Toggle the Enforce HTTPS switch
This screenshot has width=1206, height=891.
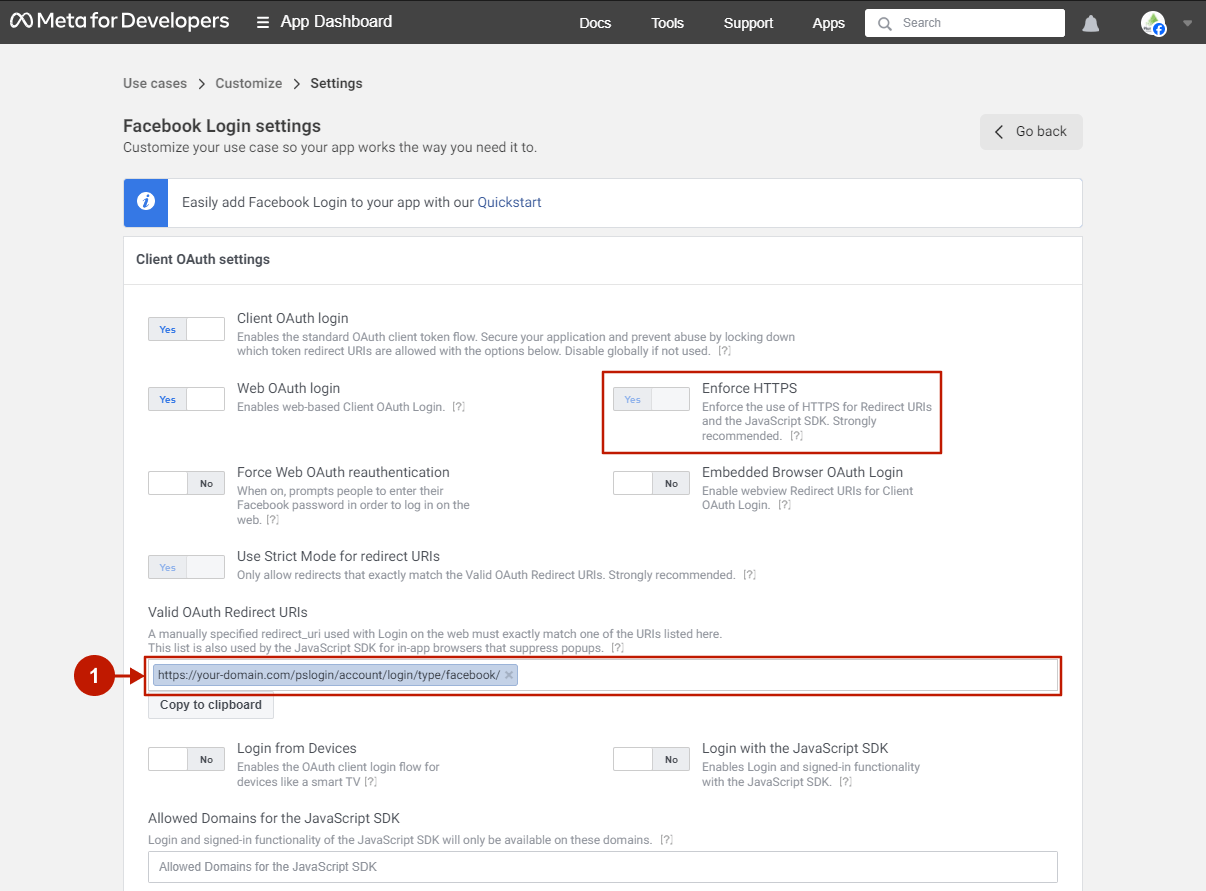pos(651,399)
